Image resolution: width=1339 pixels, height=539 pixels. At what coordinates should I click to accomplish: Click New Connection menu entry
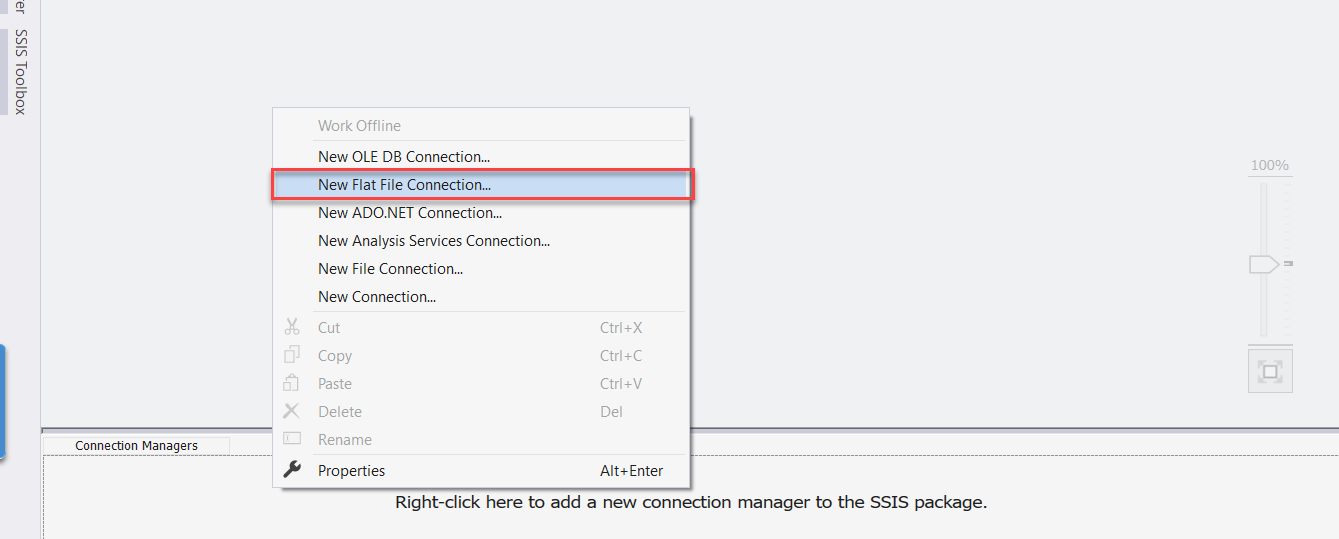[x=376, y=297]
